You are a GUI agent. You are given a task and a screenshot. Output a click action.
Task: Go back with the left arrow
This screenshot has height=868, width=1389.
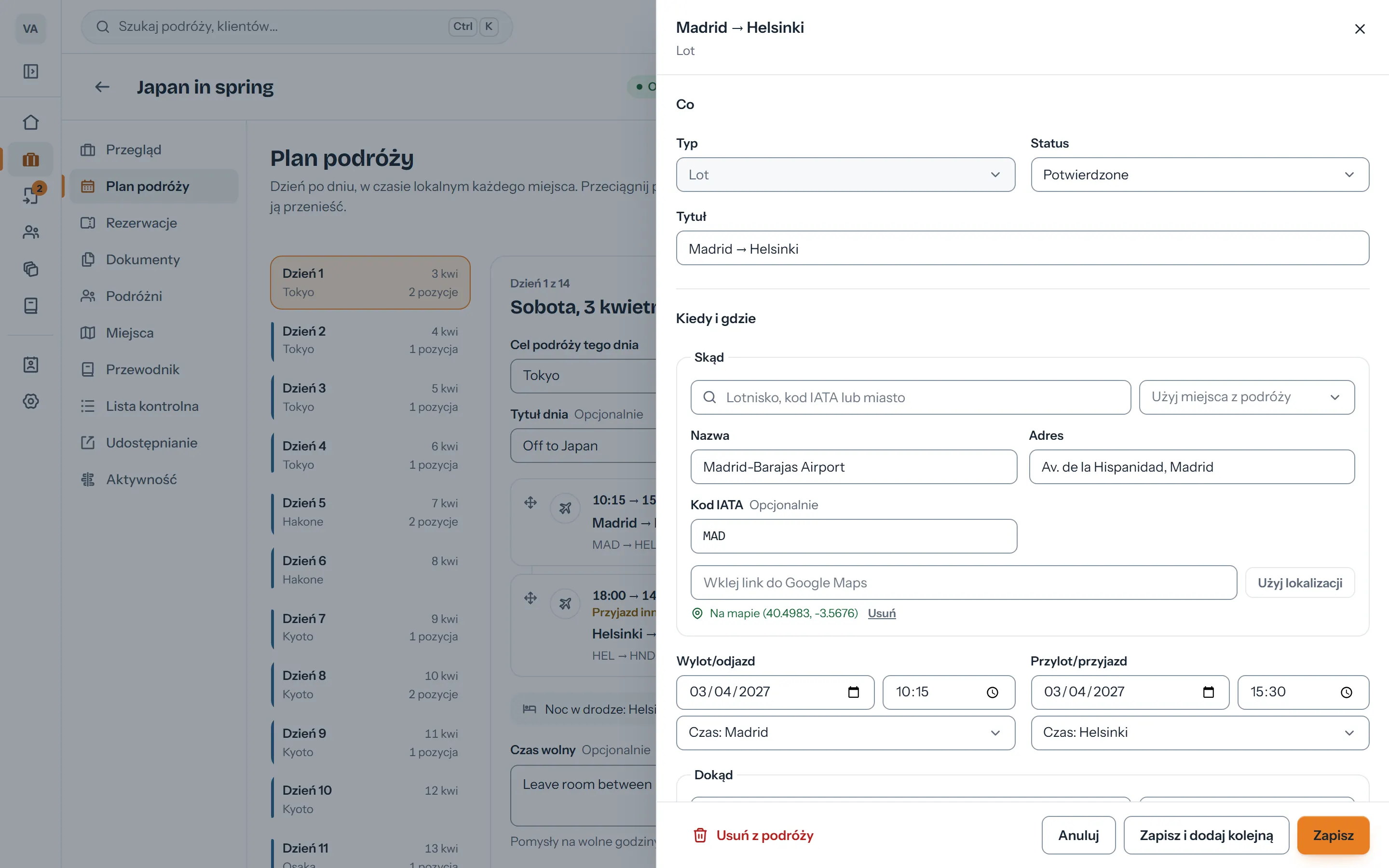pos(102,87)
